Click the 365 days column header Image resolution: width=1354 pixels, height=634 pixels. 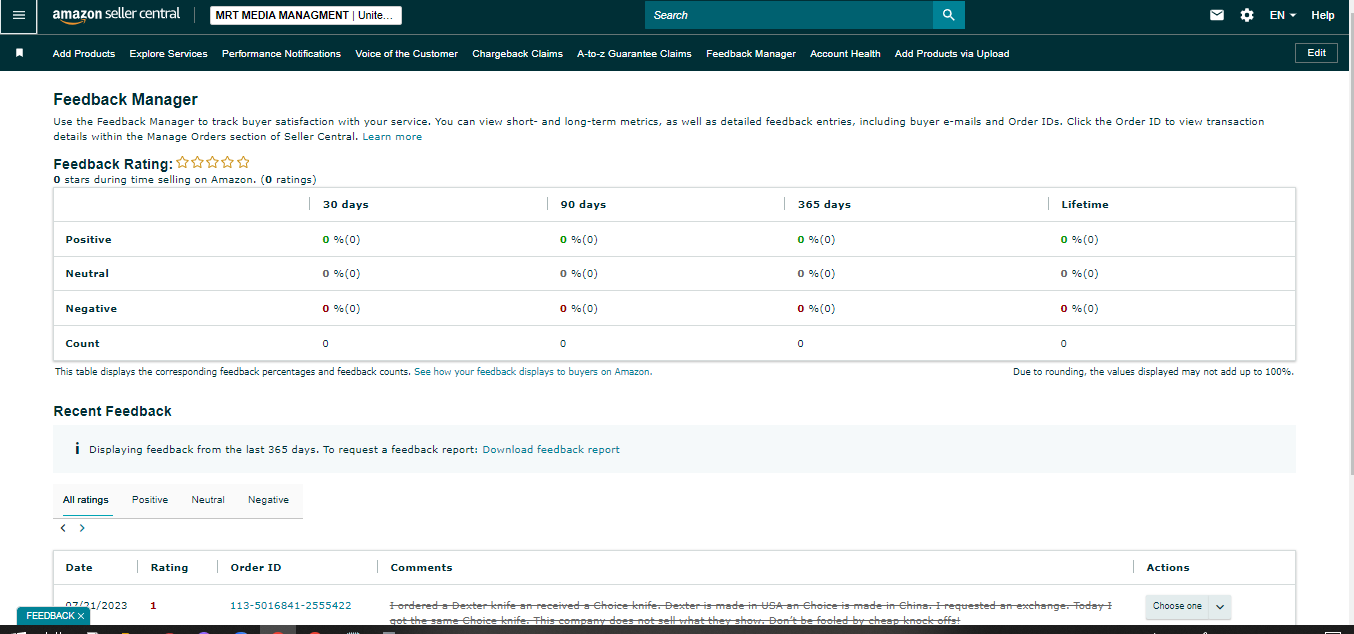point(824,204)
